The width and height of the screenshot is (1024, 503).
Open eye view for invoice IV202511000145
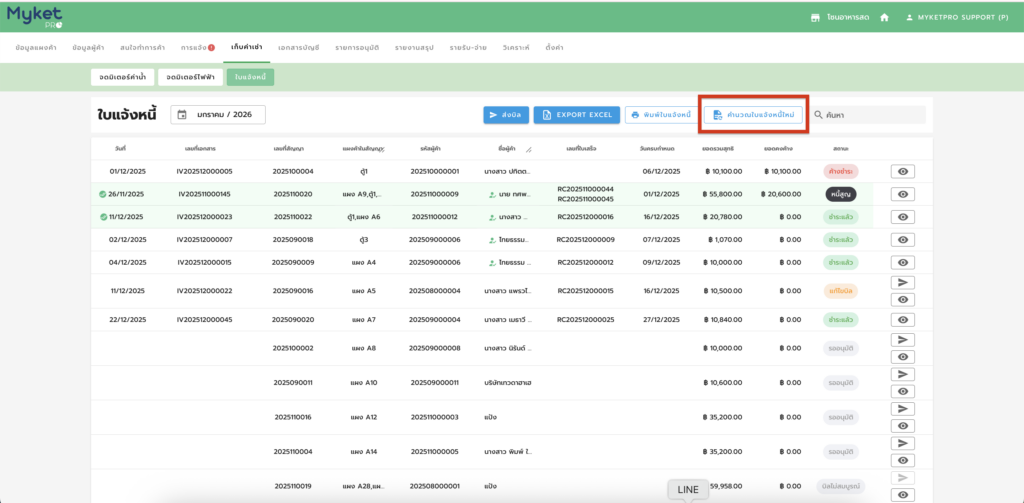902,194
